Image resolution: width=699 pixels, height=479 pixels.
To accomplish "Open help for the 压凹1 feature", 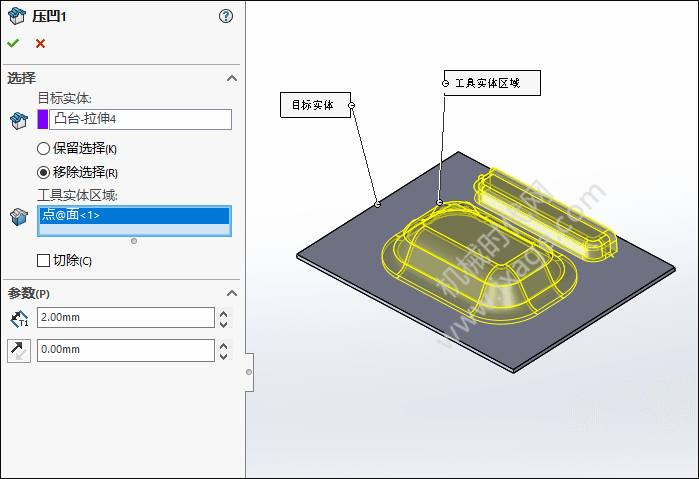I will (x=226, y=17).
